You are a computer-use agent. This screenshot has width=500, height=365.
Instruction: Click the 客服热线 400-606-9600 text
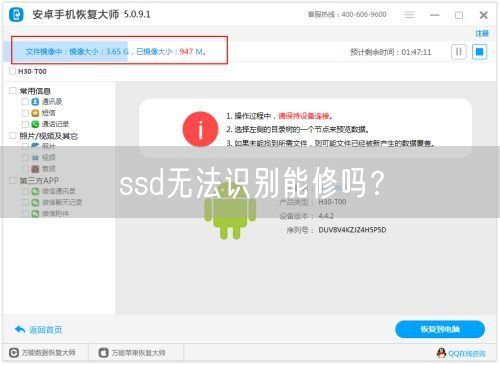click(x=347, y=14)
